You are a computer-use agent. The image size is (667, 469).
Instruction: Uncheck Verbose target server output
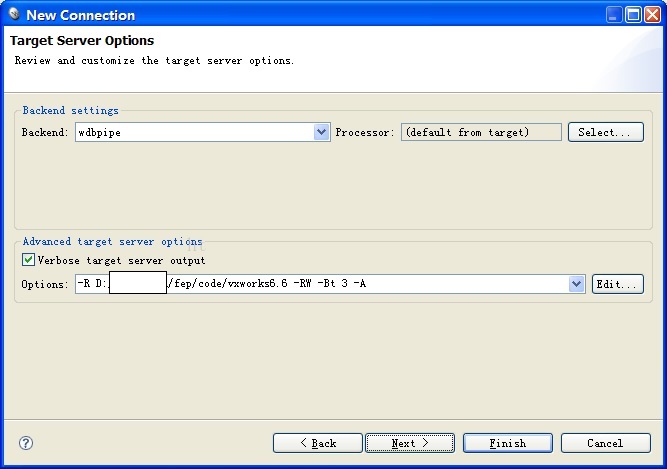[29, 259]
